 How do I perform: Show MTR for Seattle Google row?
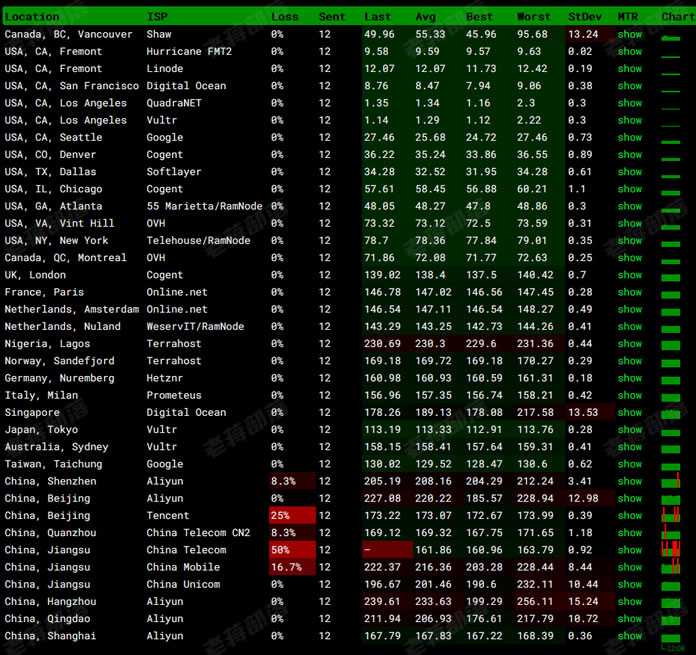pos(629,138)
